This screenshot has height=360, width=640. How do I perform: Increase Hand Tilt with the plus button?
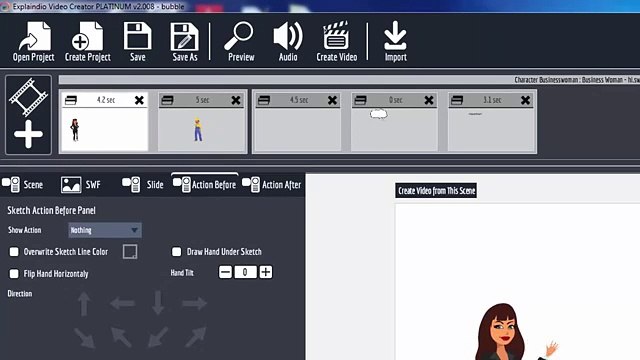pos(266,272)
